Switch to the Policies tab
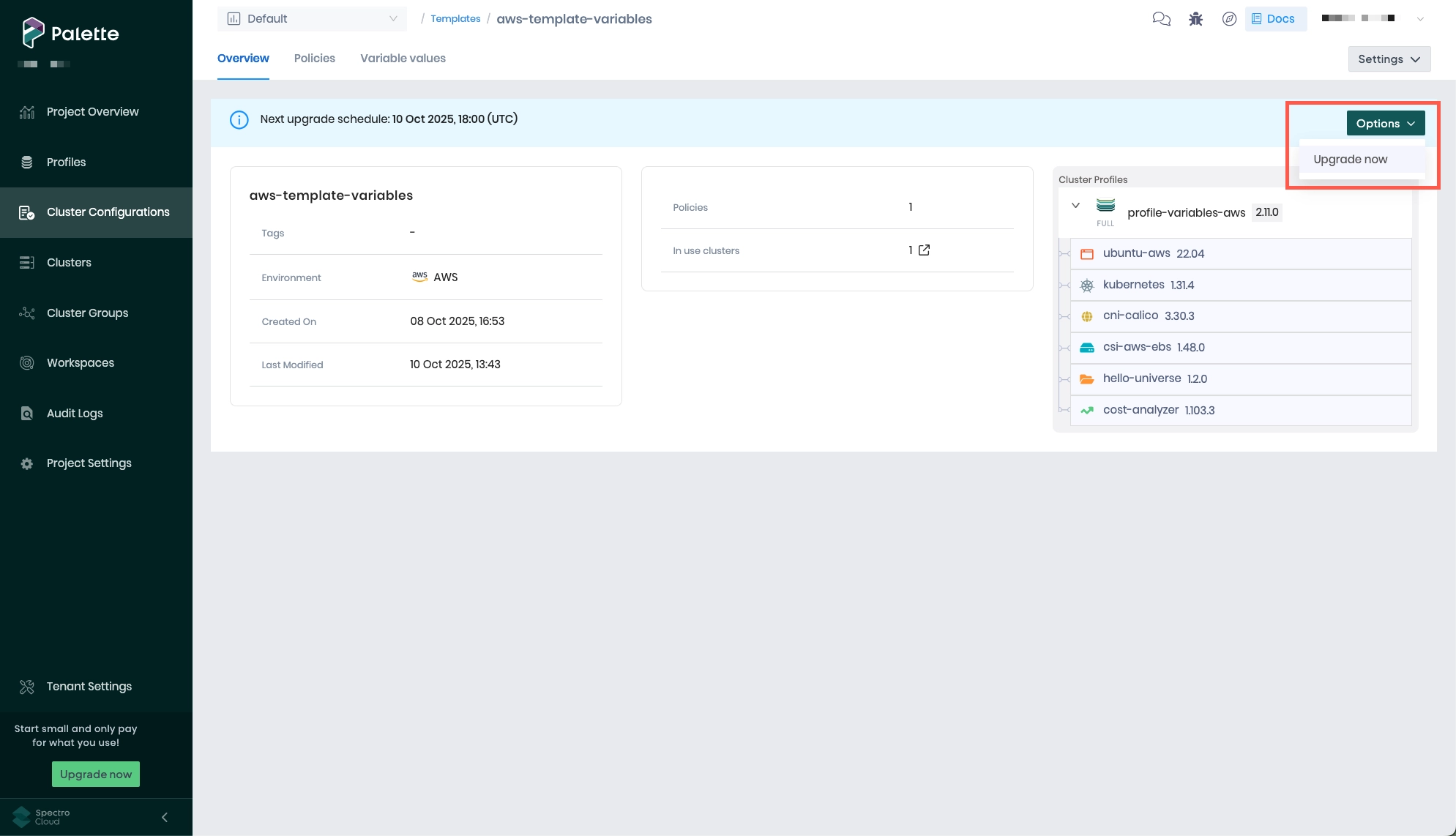This screenshot has width=1456, height=836. [314, 58]
